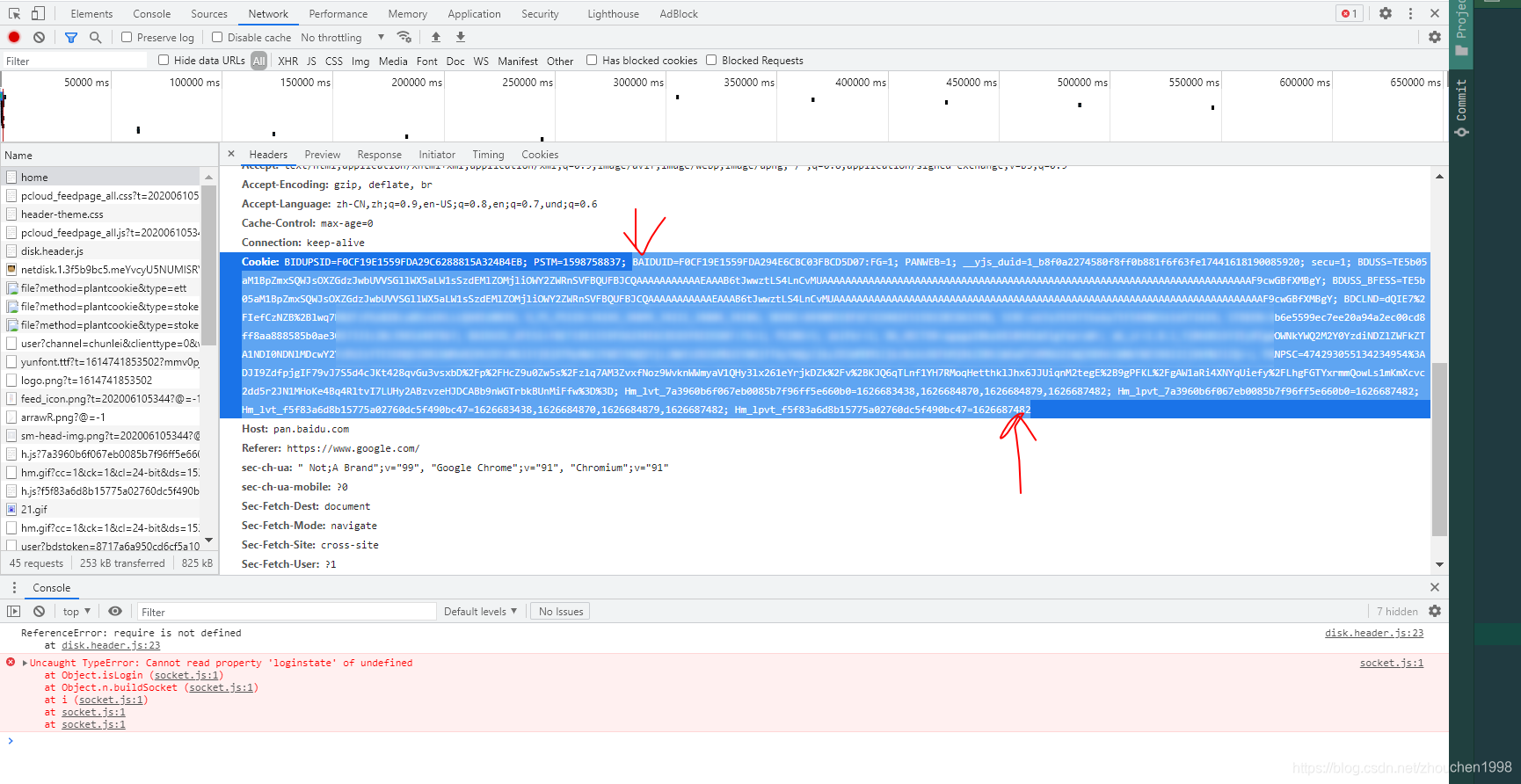
Task: Open the request Cookies tab
Action: point(540,154)
